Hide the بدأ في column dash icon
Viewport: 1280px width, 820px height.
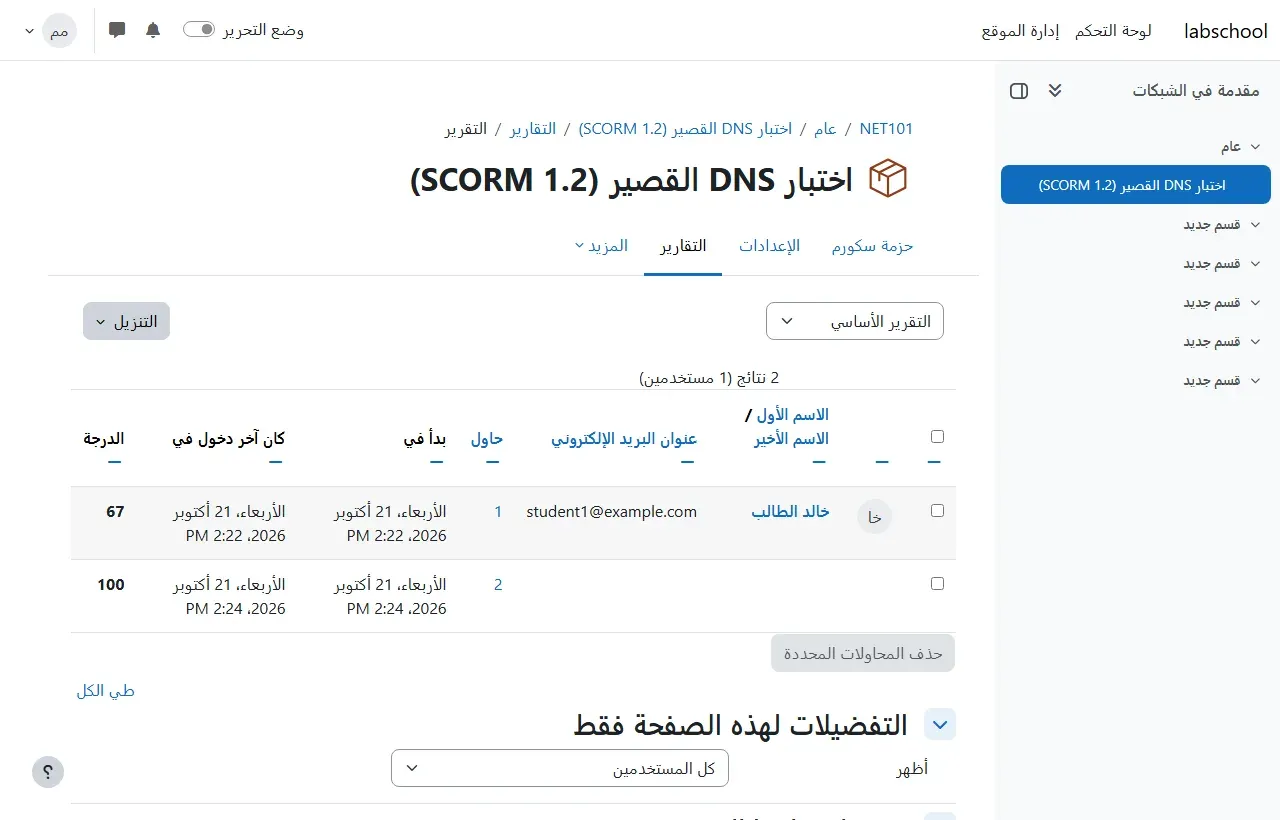(x=437, y=461)
